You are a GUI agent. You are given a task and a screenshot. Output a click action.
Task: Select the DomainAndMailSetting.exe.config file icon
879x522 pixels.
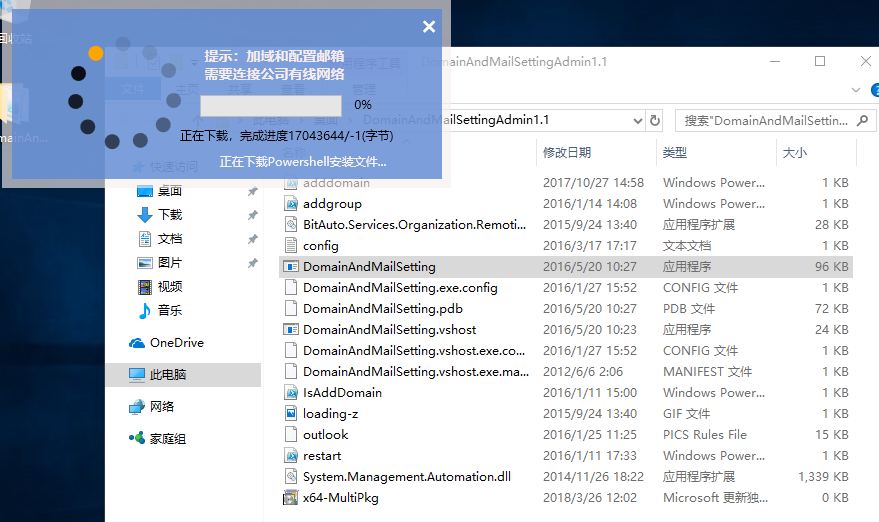291,288
